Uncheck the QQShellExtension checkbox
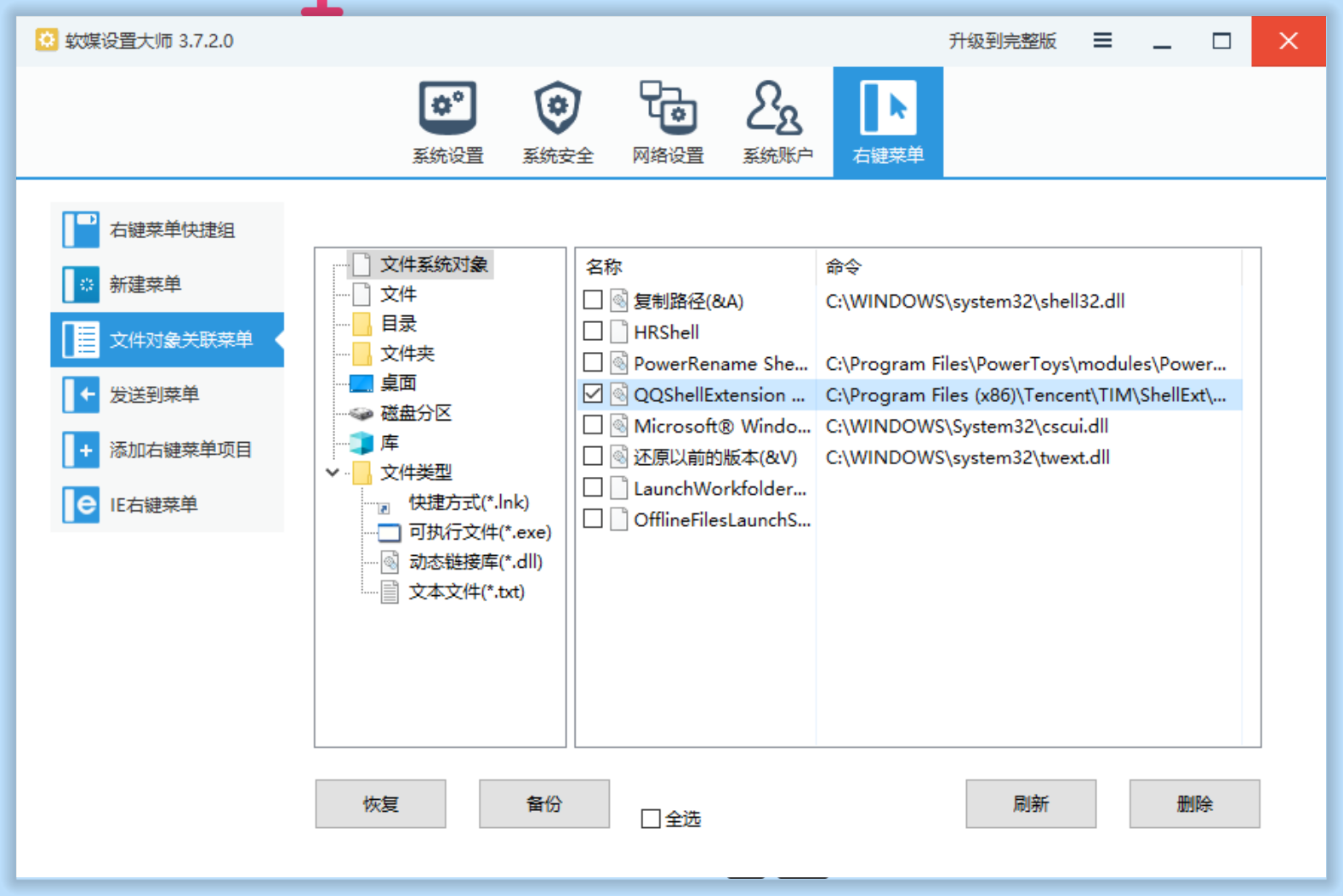The image size is (1343, 896). pos(593,394)
